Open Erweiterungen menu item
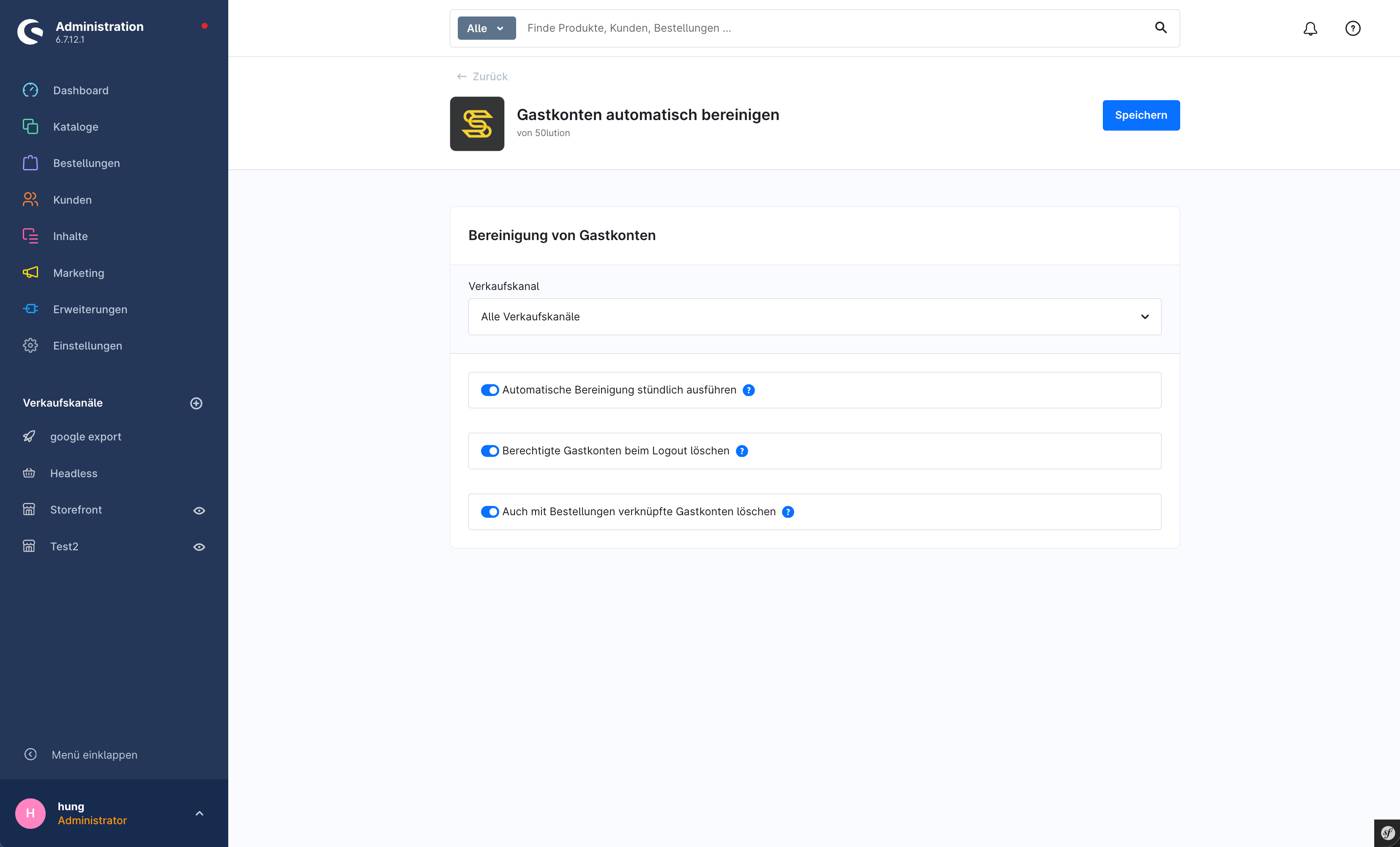This screenshot has height=847, width=1400. (90, 309)
